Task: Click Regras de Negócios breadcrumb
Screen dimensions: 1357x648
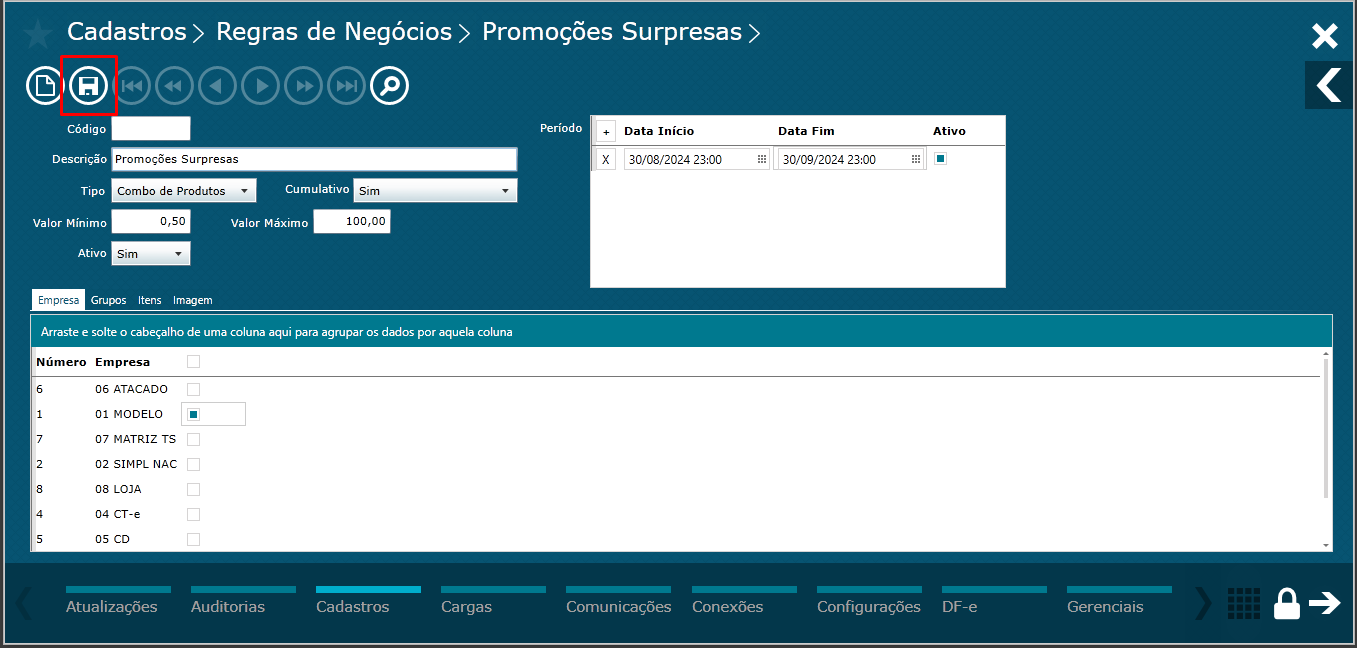Action: point(334,32)
